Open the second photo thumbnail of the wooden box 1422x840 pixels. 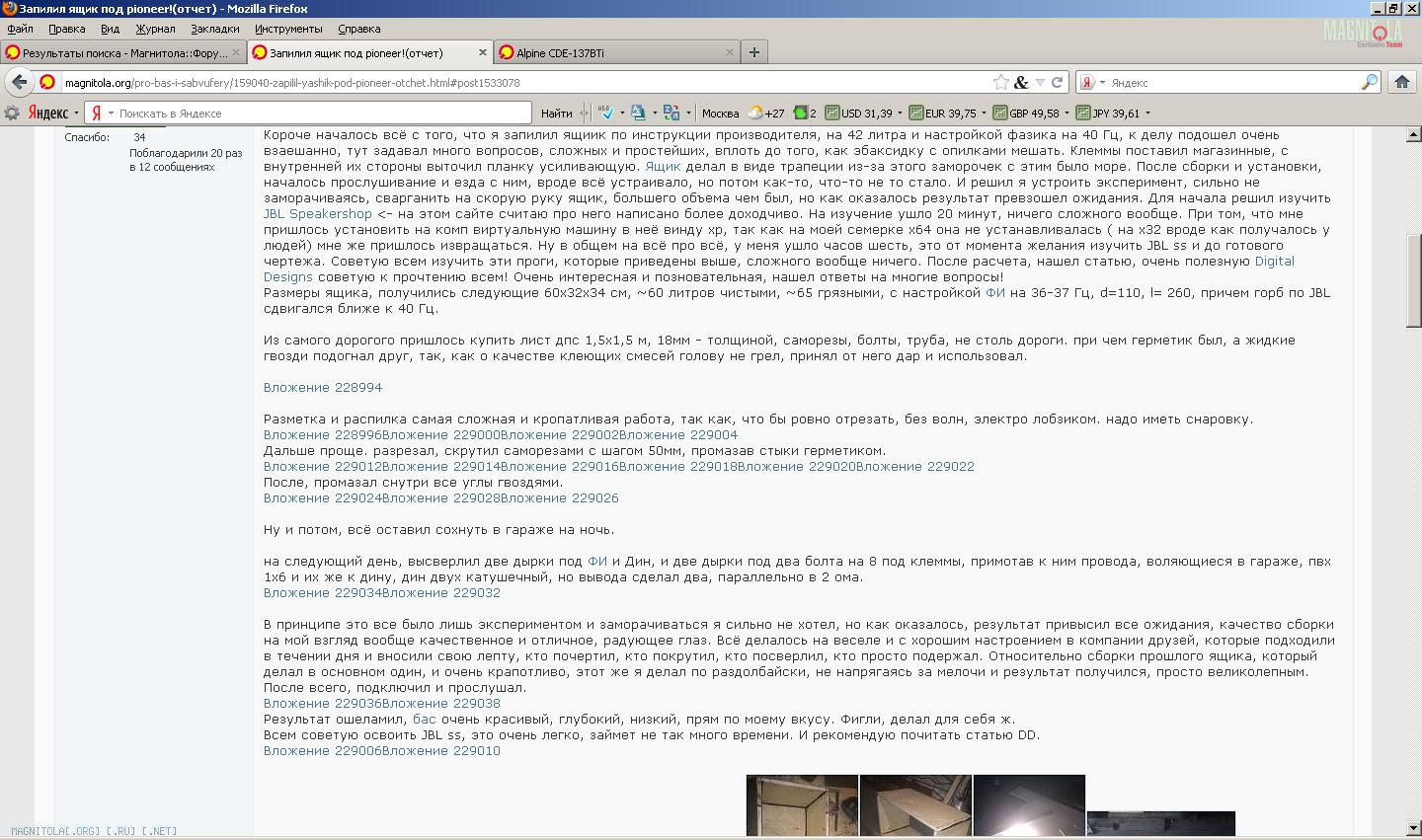(915, 805)
